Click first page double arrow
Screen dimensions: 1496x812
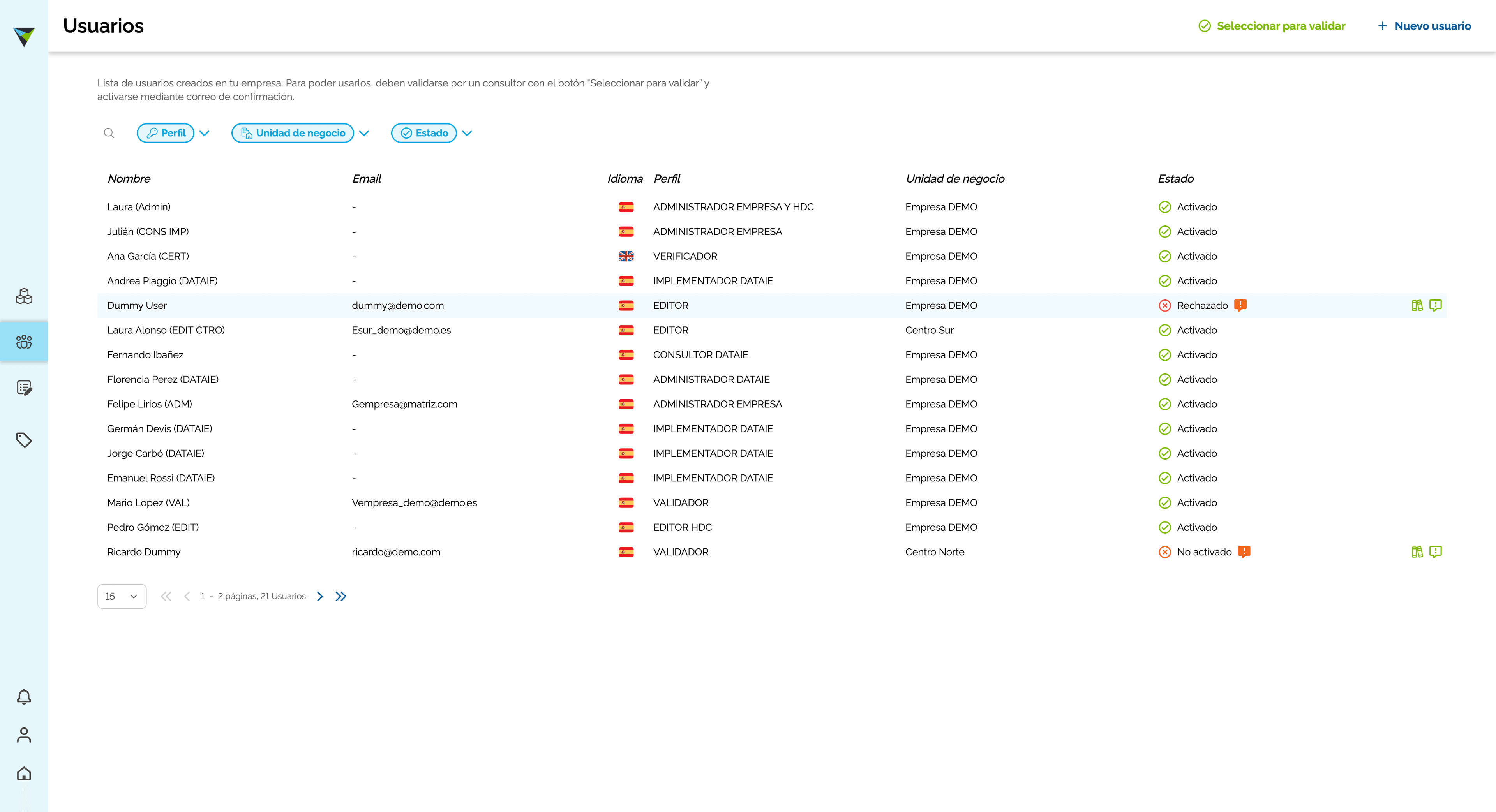[166, 596]
